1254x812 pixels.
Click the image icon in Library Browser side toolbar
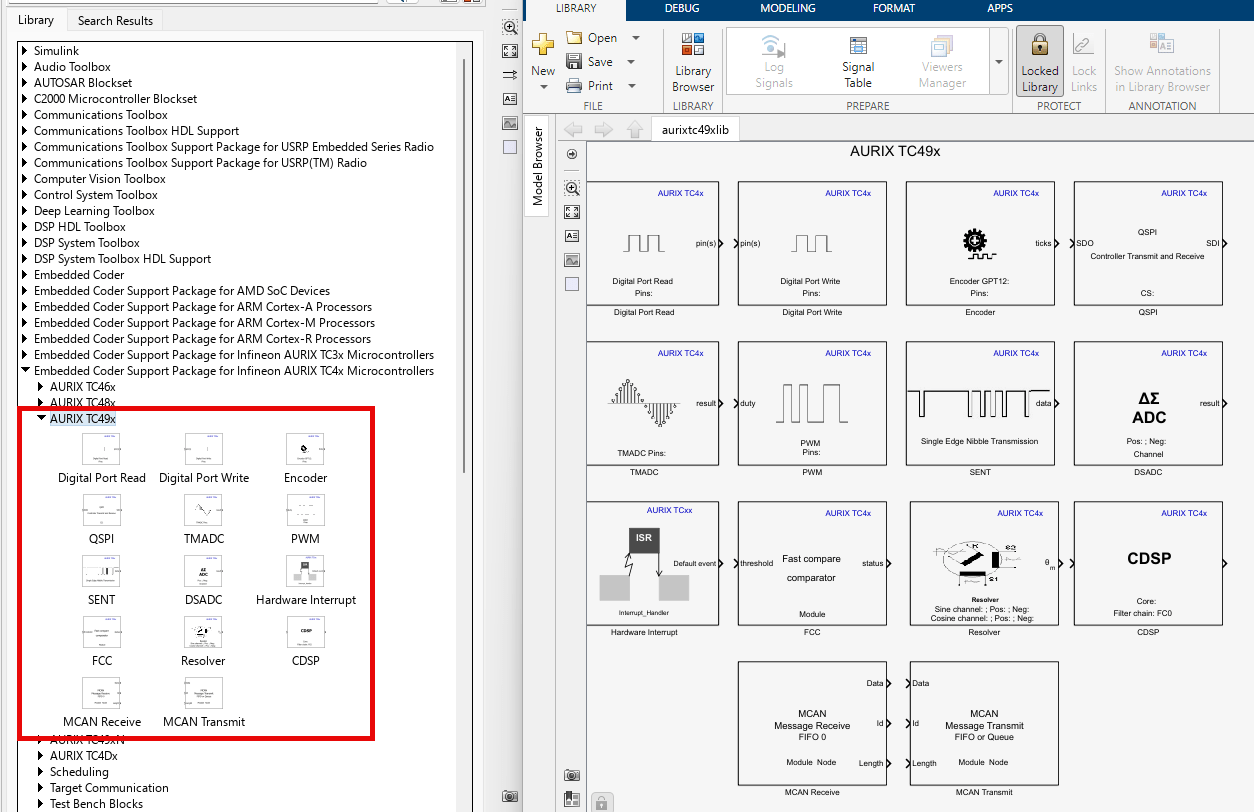(510, 123)
